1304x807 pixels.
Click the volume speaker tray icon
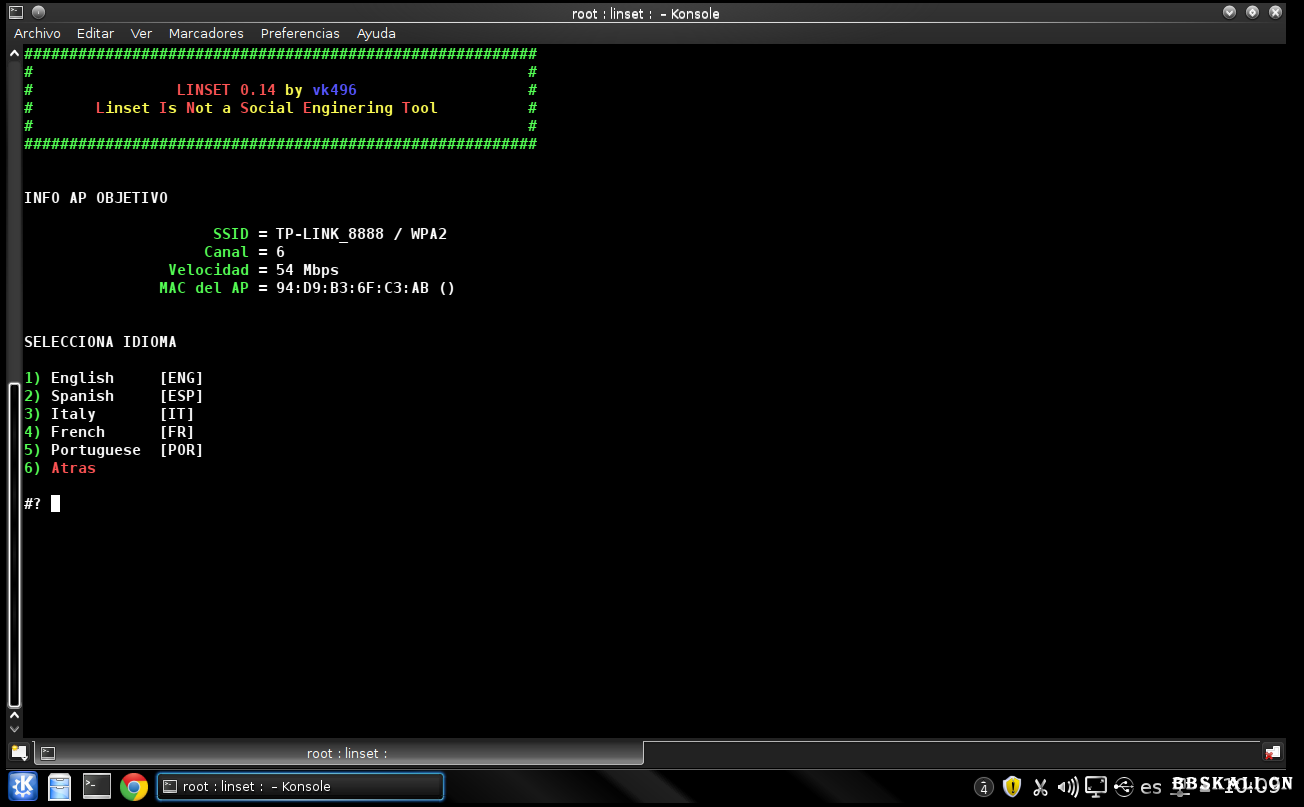(x=1068, y=787)
